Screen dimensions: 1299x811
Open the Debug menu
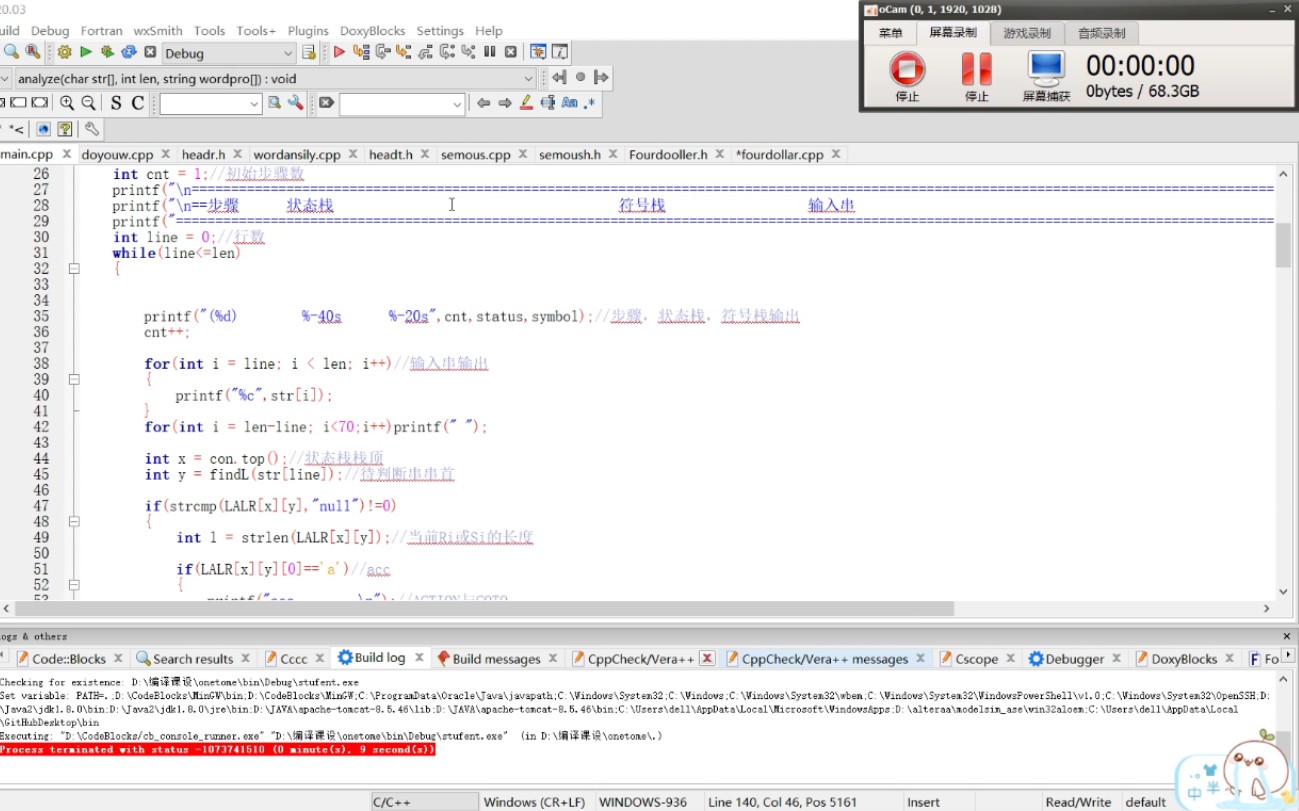50,31
